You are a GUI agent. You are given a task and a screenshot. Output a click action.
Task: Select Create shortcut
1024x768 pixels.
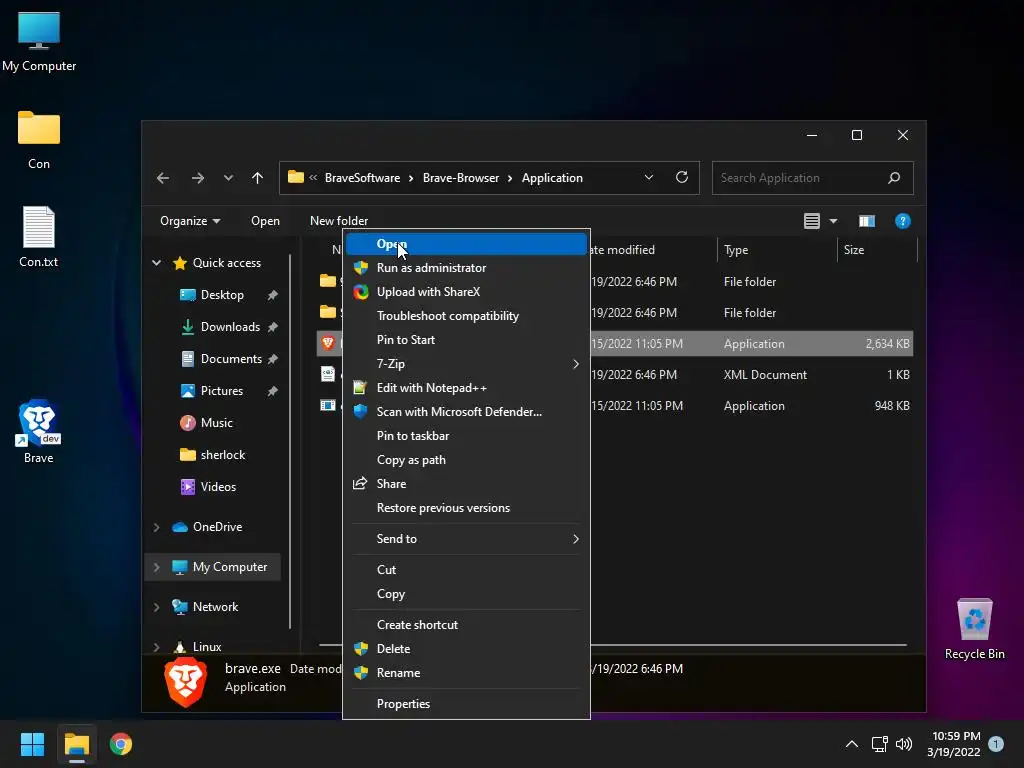click(x=466, y=625)
